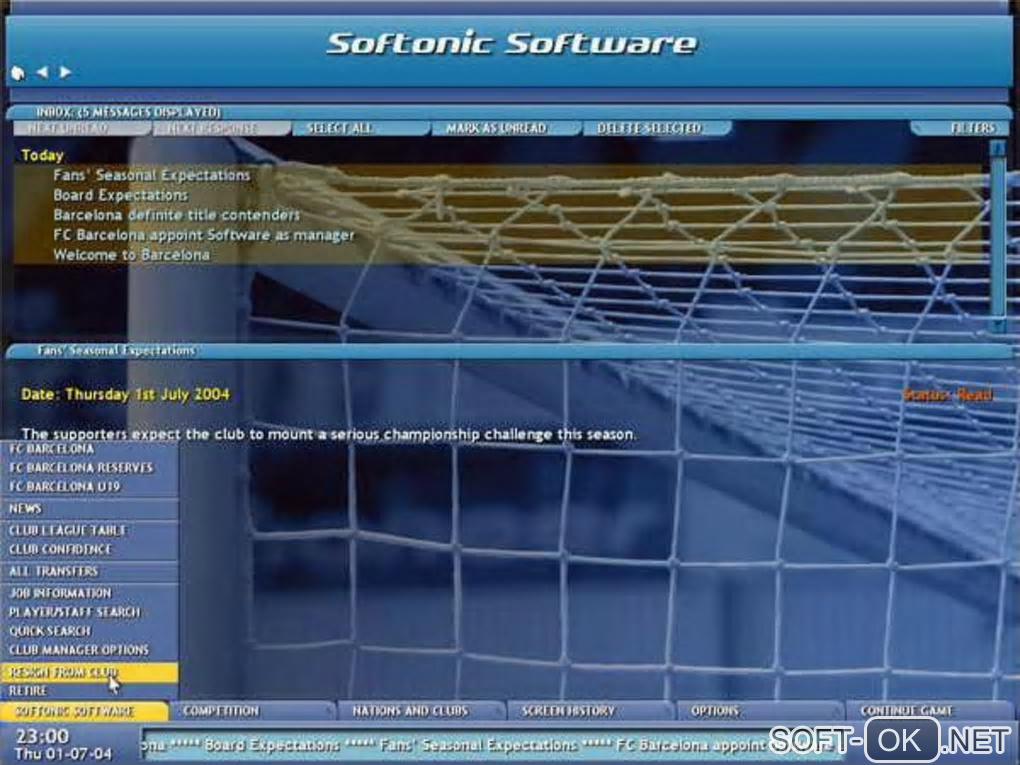The height and width of the screenshot is (765, 1020).
Task: Open the Options tab
Action: coord(760,711)
